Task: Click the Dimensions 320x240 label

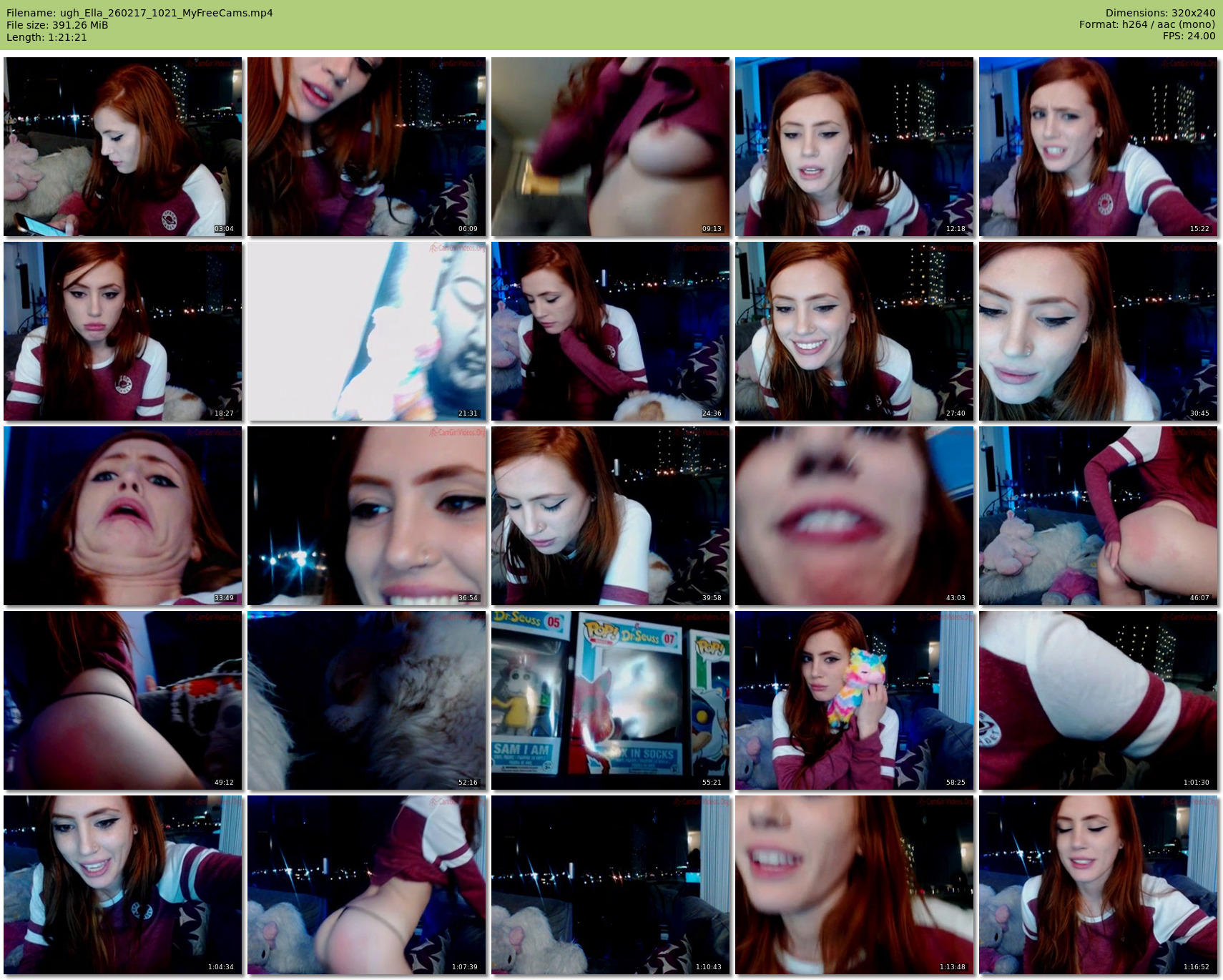Action: [1160, 13]
